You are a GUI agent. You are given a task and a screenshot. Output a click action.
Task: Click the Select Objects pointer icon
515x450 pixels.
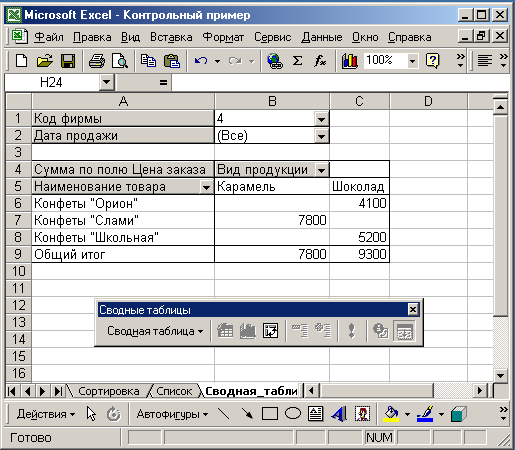point(91,414)
